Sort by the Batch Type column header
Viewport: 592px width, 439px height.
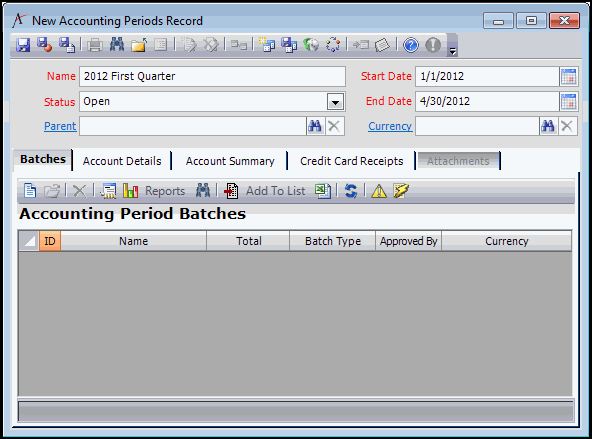coord(333,241)
